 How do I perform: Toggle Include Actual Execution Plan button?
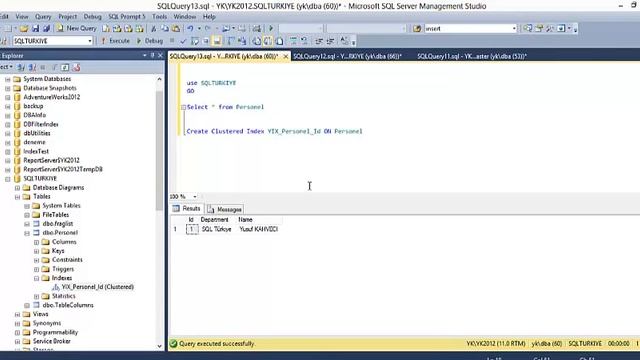231,41
